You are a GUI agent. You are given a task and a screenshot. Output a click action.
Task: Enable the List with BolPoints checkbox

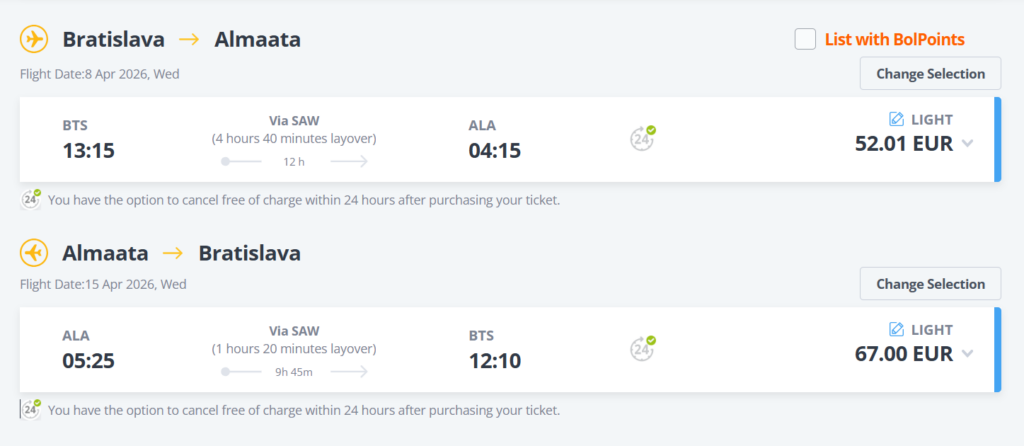pyautogui.click(x=805, y=39)
